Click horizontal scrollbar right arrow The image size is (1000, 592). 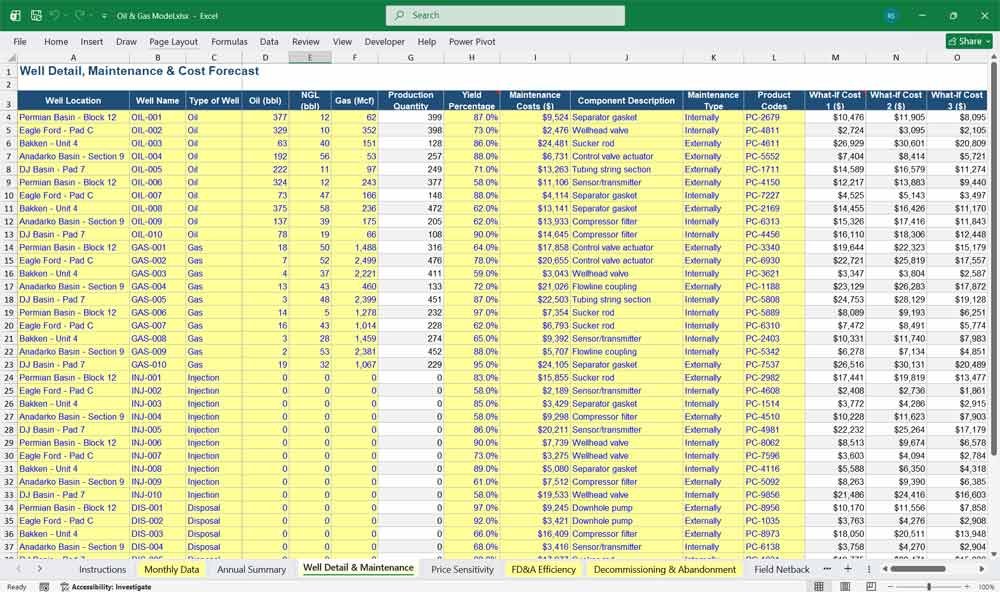982,568
